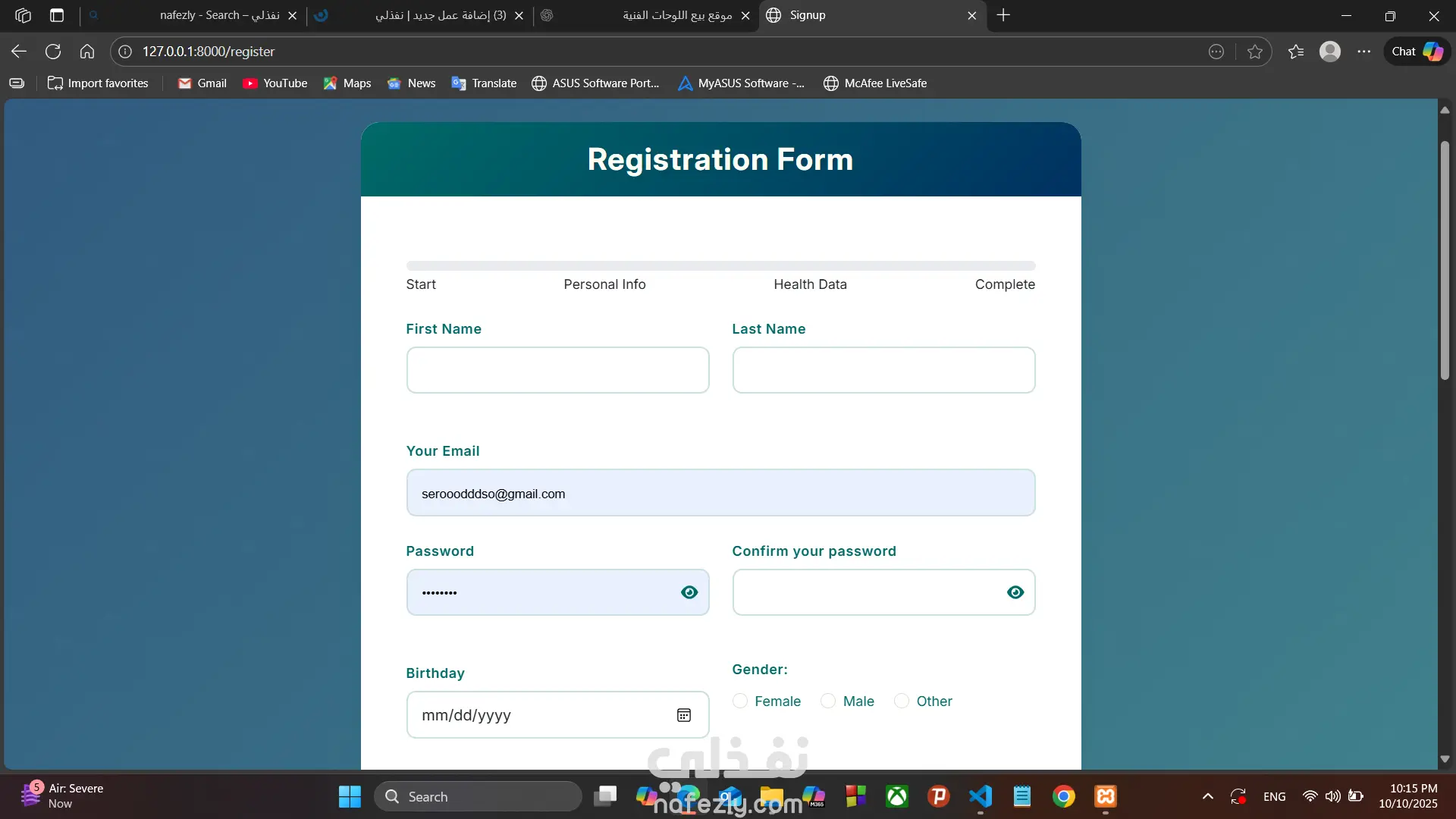Click the browser refresh icon
This screenshot has height=819, width=1456.
tap(53, 52)
